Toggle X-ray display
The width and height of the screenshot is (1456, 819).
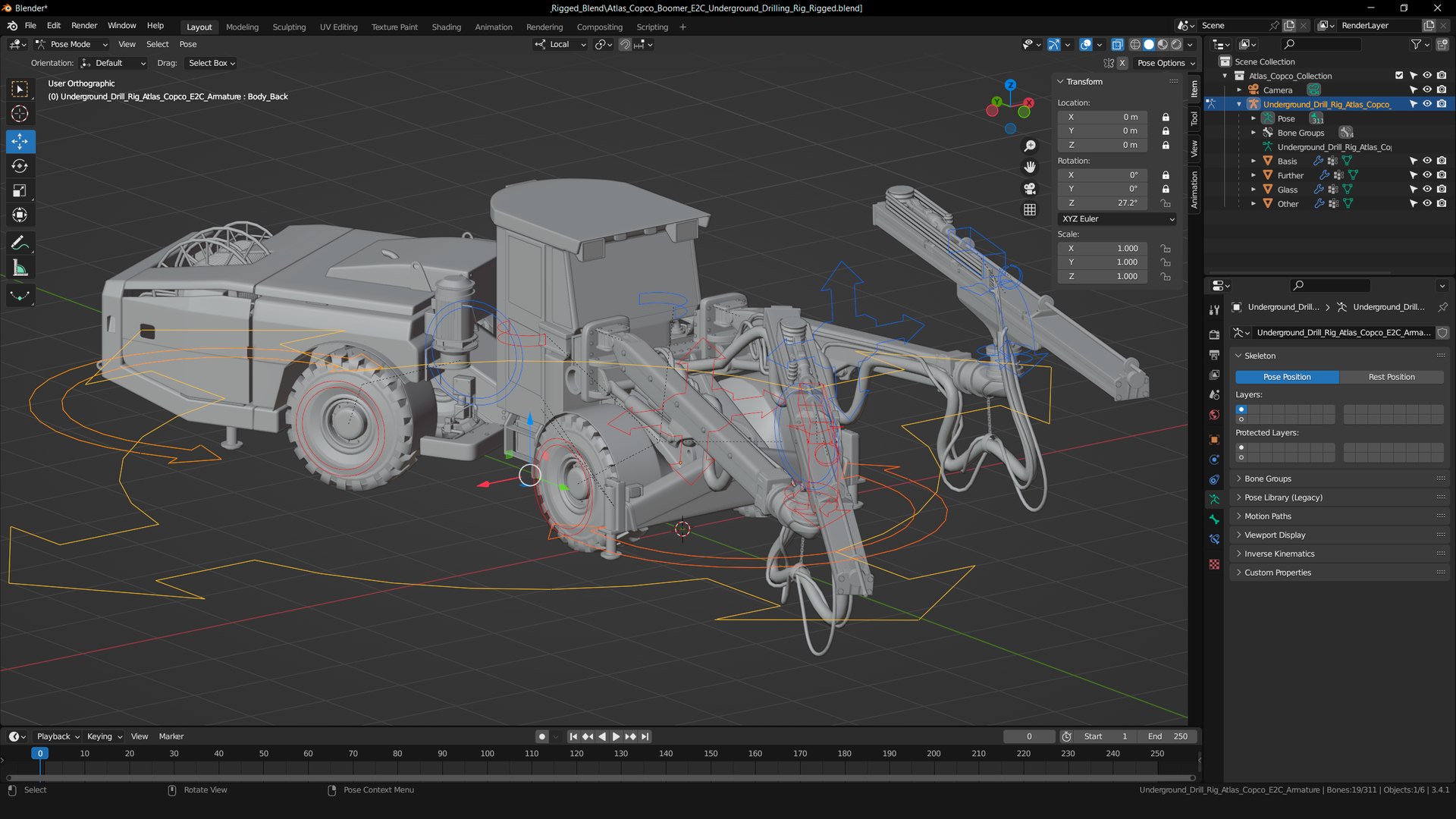pos(1117,45)
